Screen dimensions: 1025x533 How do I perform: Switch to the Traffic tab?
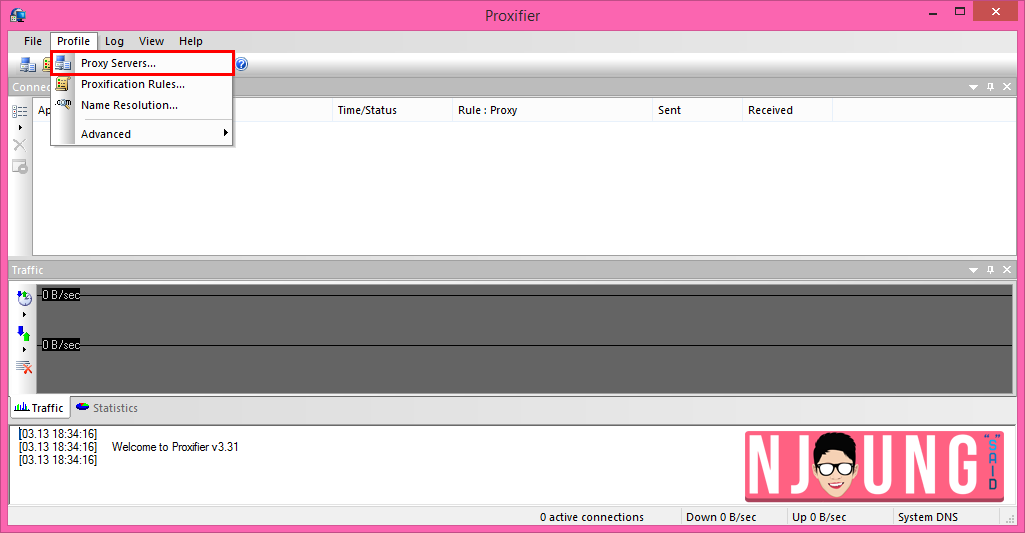point(39,407)
